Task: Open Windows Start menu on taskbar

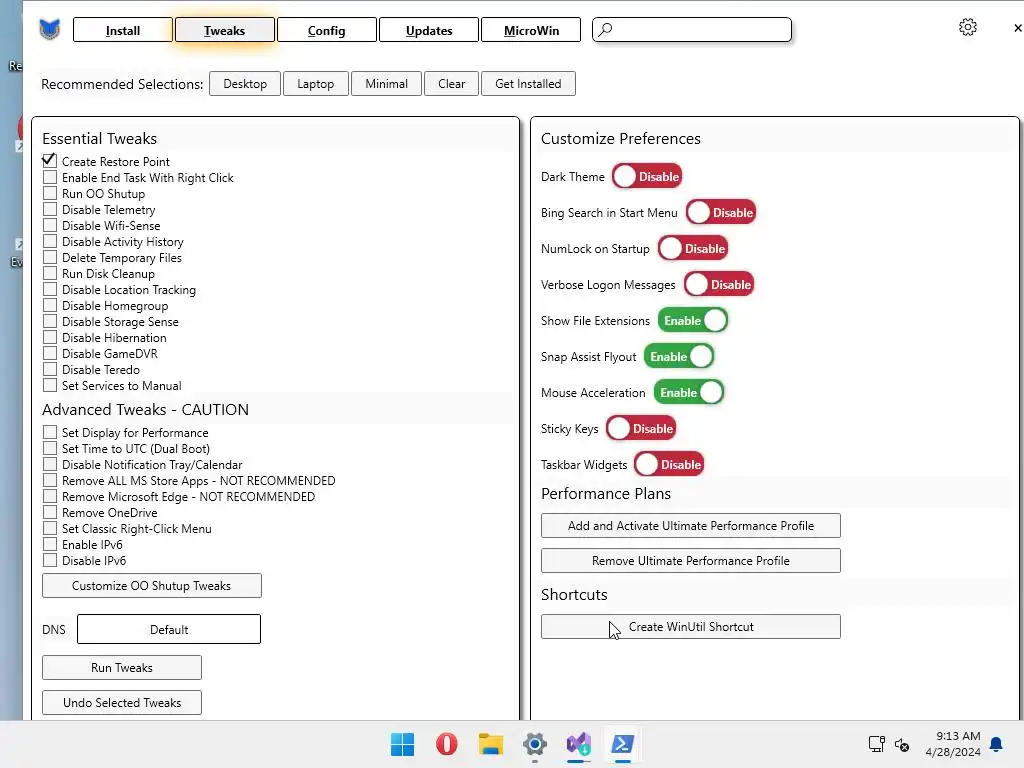Action: coord(402,744)
